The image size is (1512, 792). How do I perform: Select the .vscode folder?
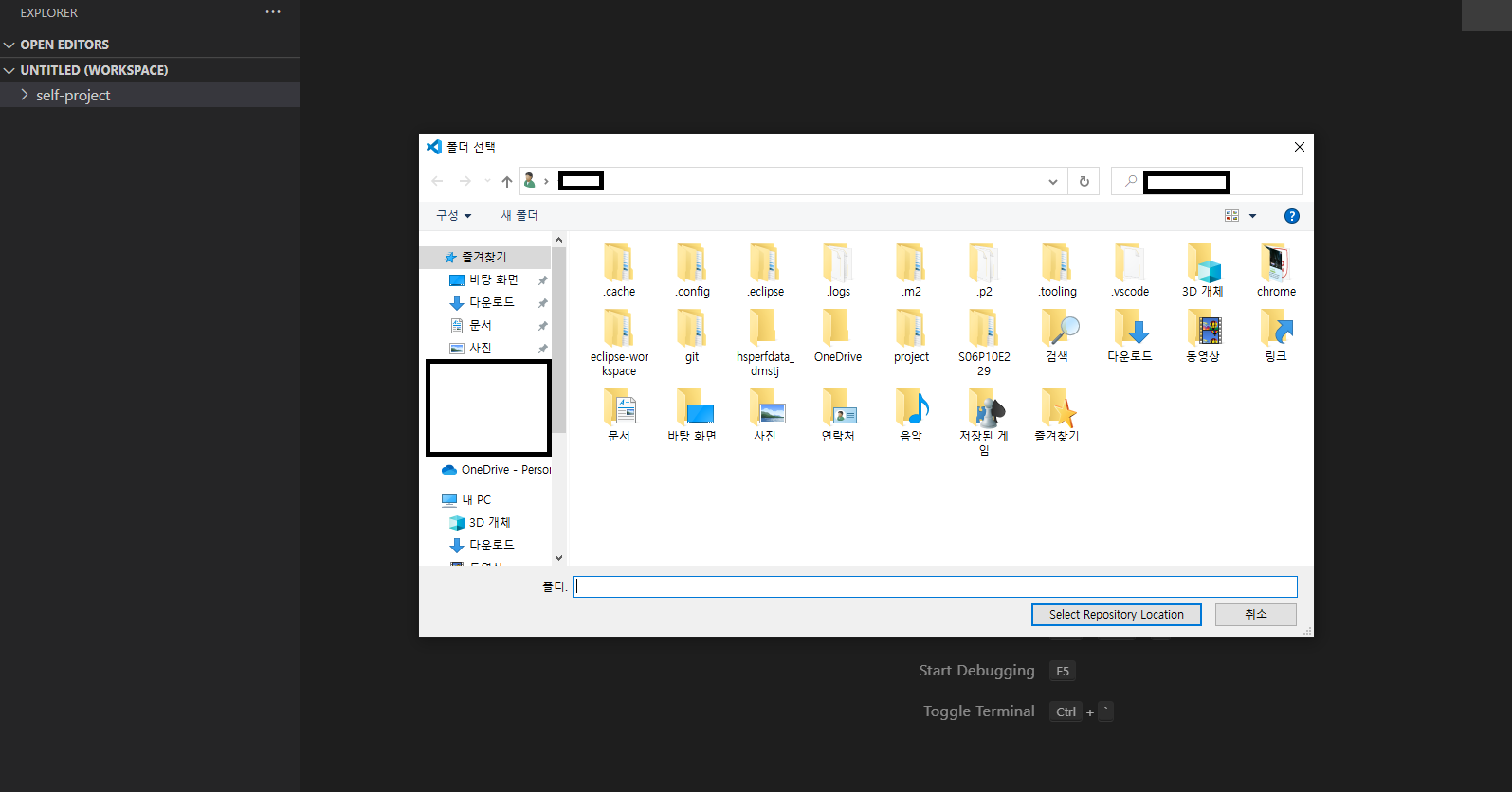[x=1130, y=271]
